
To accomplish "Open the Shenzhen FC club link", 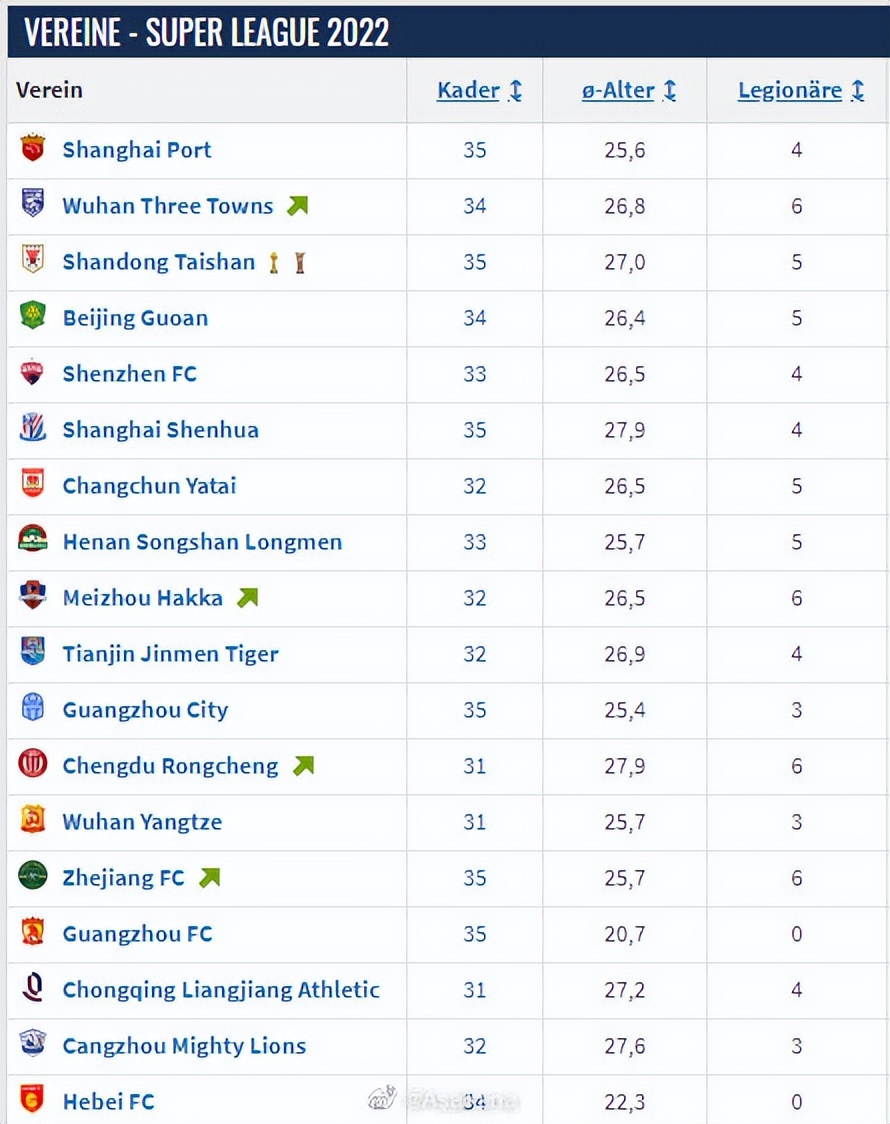I will click(130, 374).
